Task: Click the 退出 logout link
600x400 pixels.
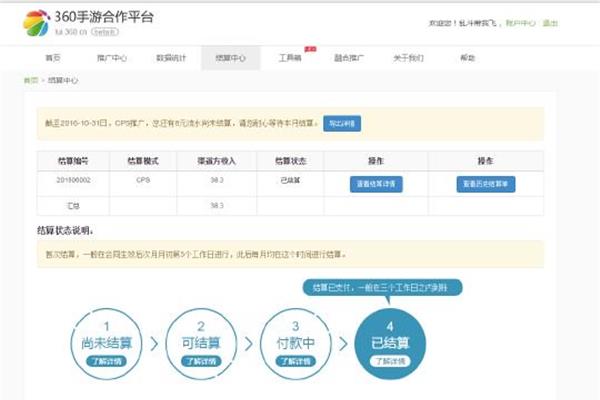Action: point(550,23)
